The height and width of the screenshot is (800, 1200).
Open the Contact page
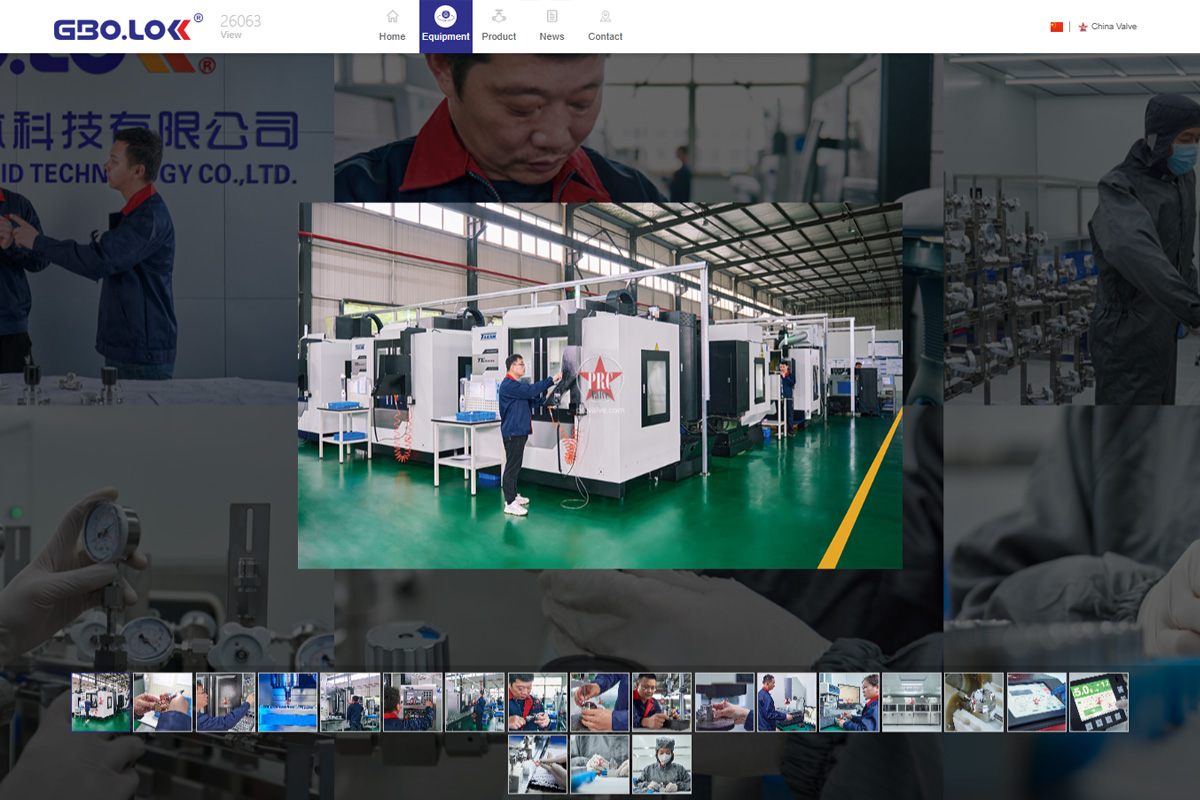pyautogui.click(x=605, y=27)
